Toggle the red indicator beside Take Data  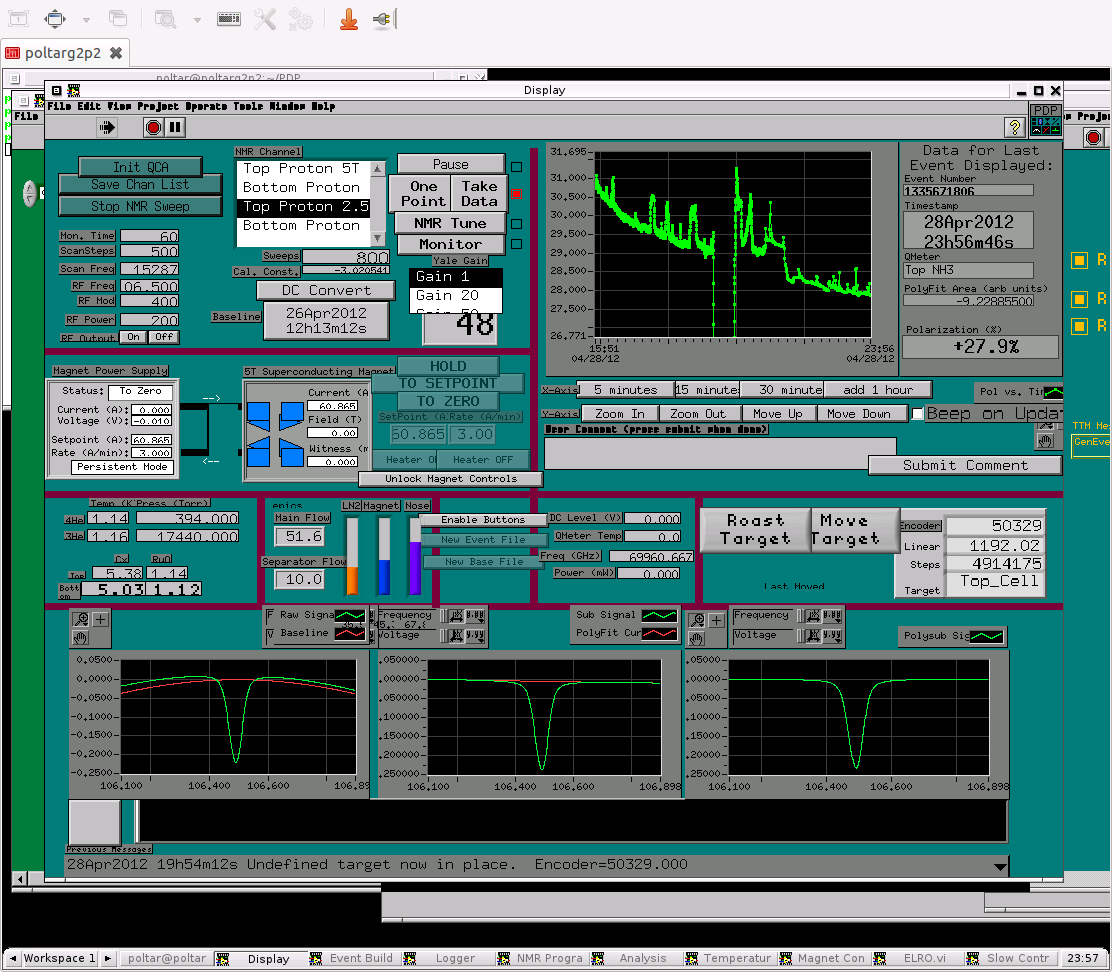516,194
